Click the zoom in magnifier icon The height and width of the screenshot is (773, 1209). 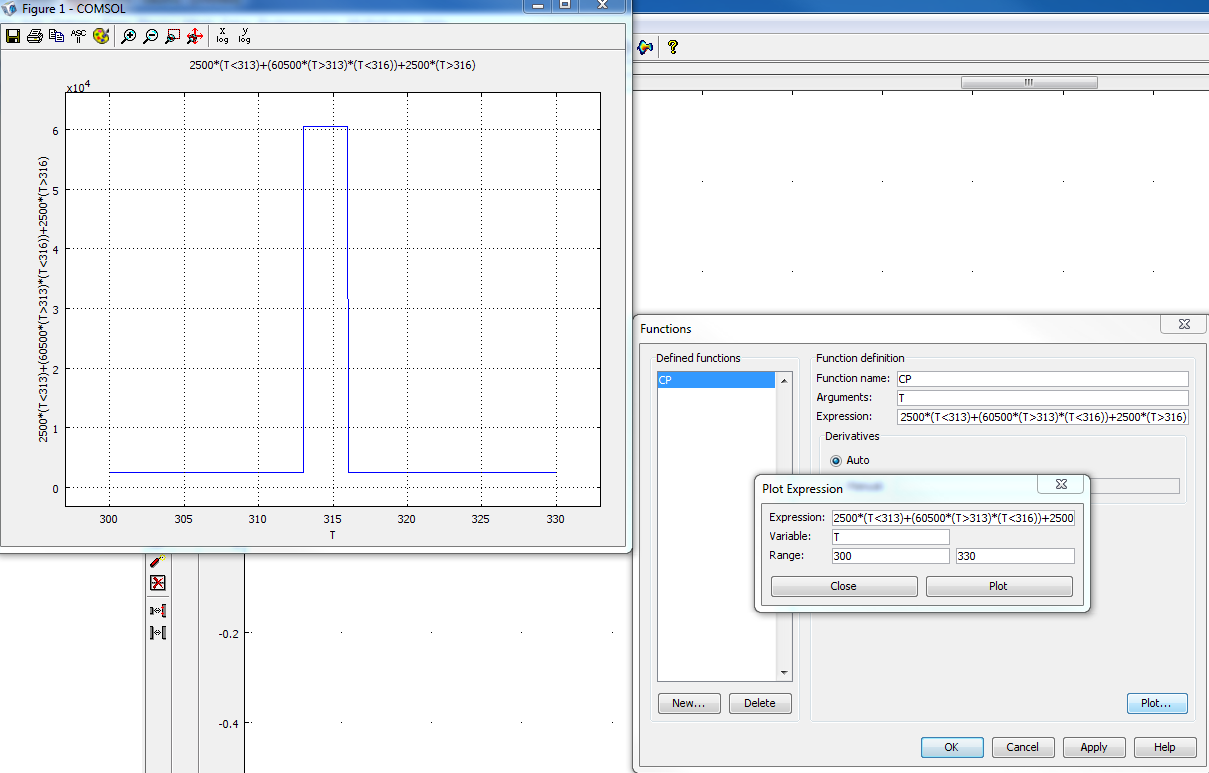coord(129,36)
